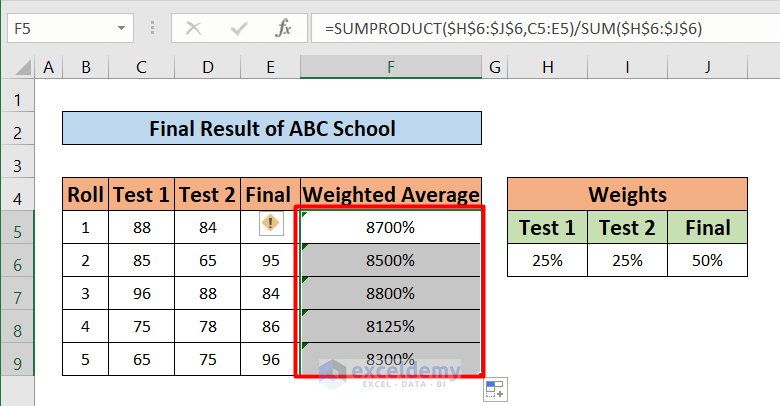
Task: Select column H header
Action: 546,67
